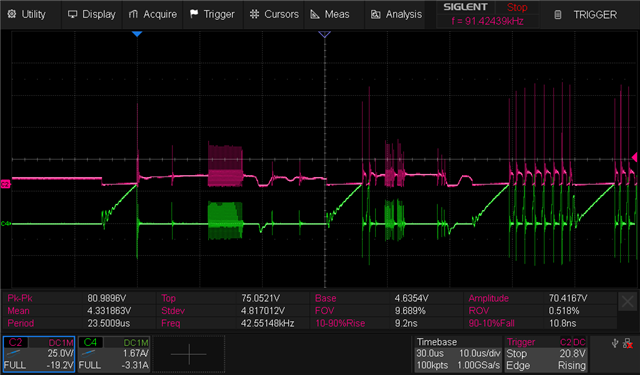Open the Trigger settings box
This screenshot has height=375, width=640.
546,354
